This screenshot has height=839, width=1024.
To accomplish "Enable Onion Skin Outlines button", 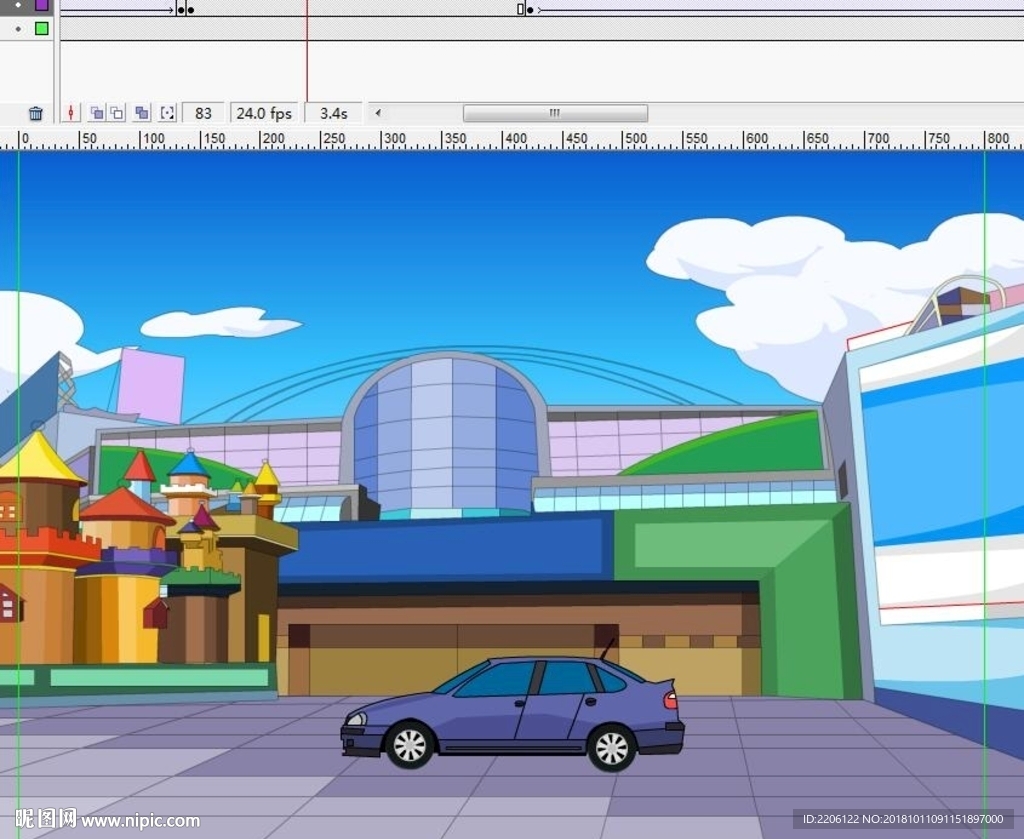I will (117, 114).
